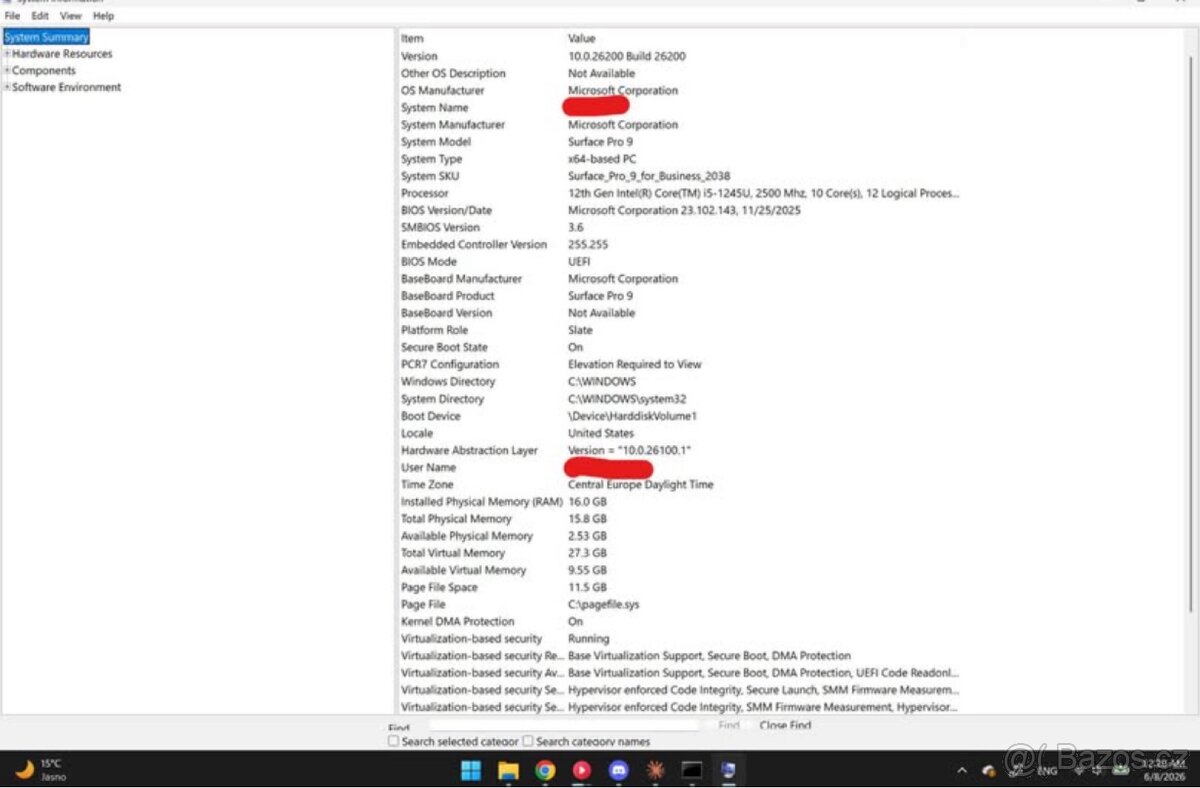Select the Page File Space row
The height and width of the screenshot is (788, 1200).
point(680,587)
